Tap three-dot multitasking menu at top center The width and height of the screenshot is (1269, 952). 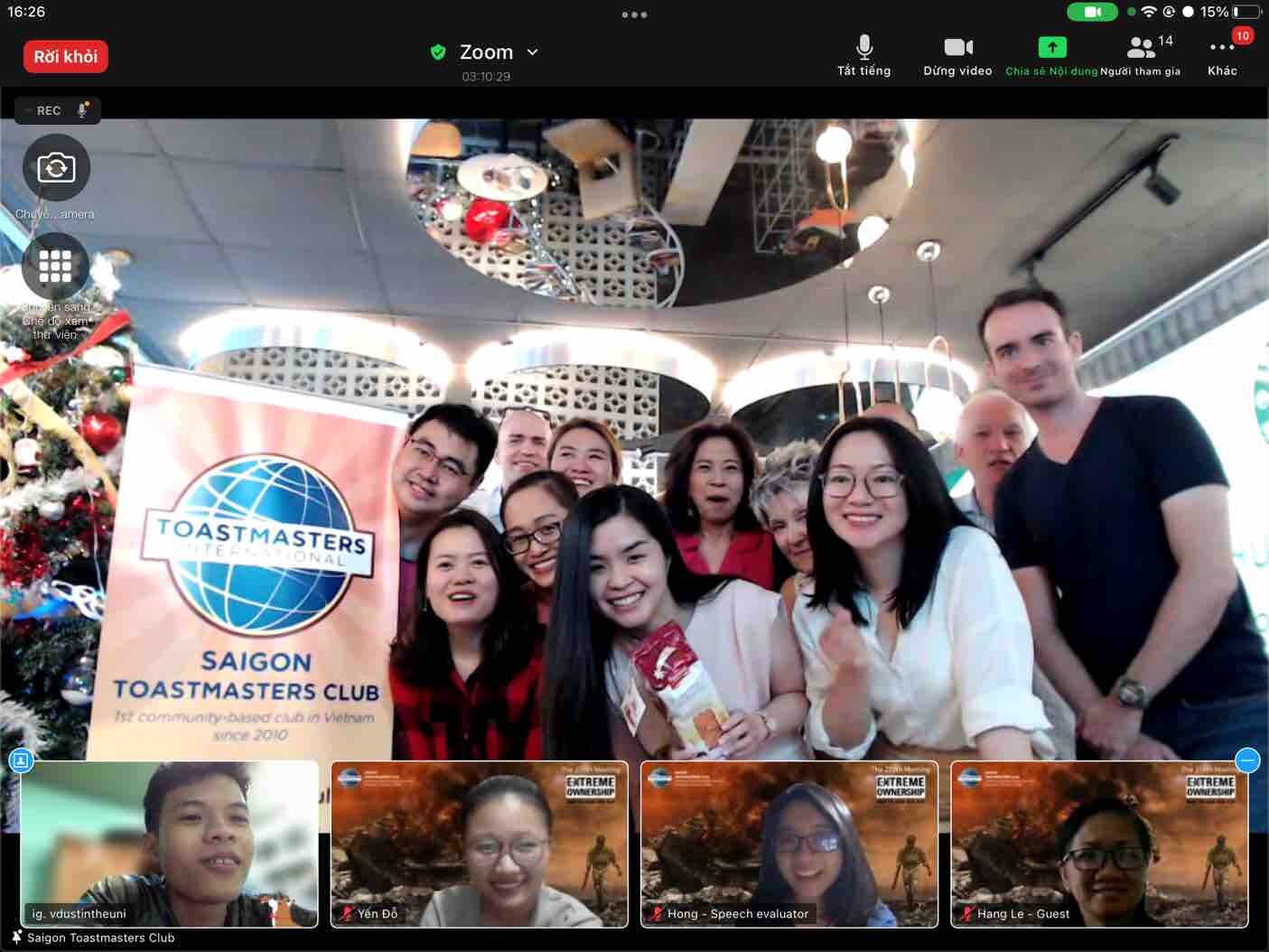(634, 14)
